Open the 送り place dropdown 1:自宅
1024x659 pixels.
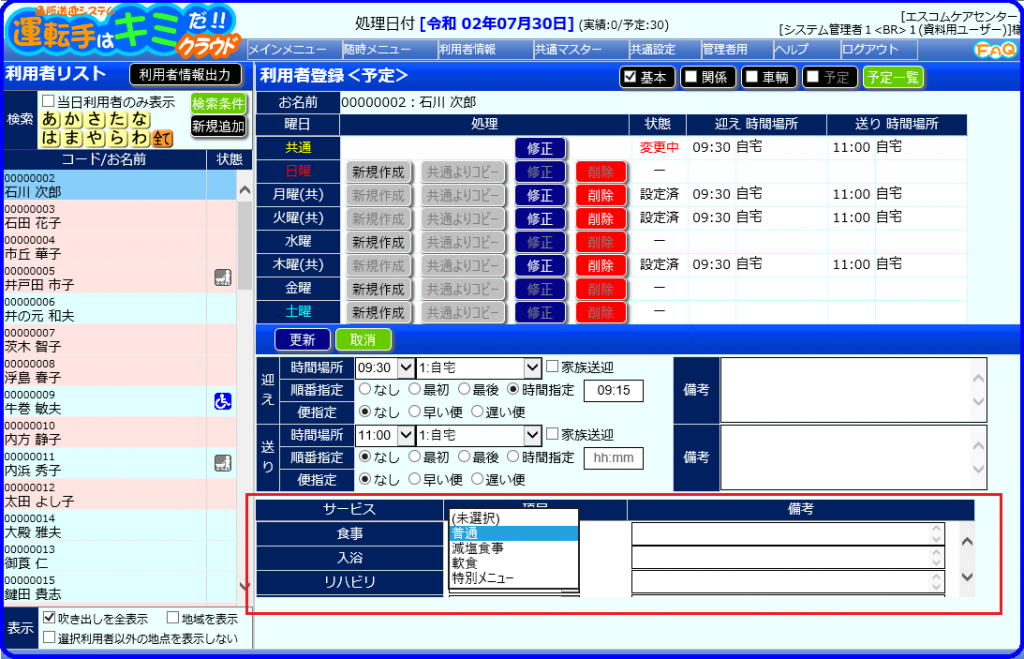point(478,435)
